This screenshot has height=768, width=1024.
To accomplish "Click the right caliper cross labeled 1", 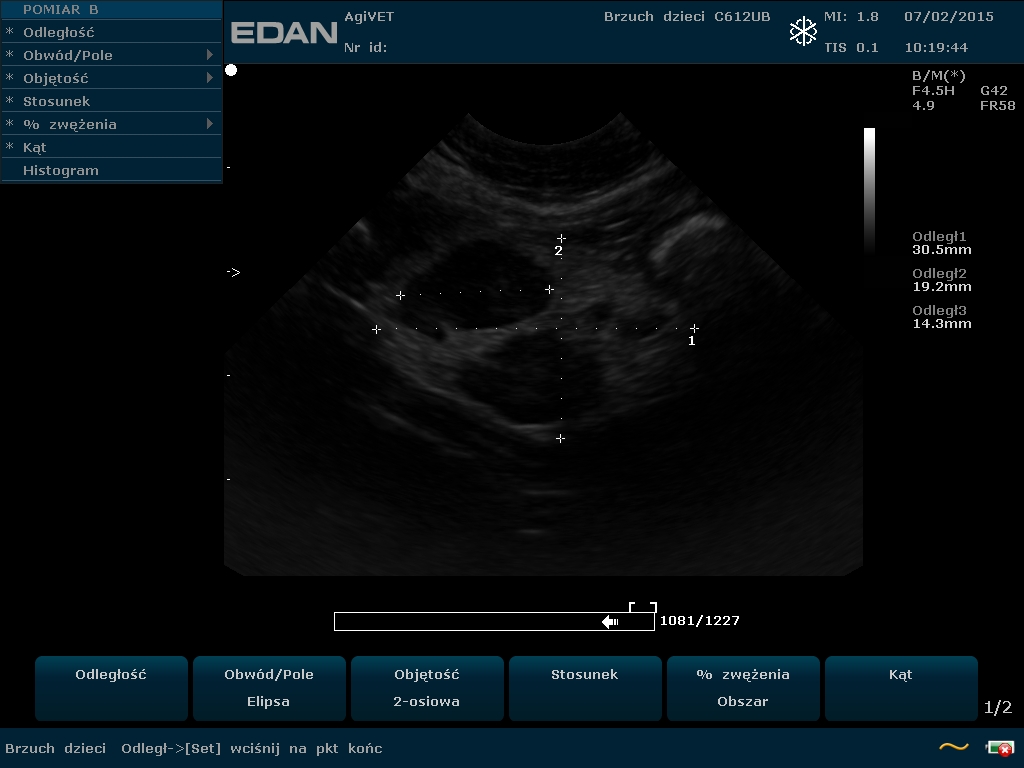I will pos(694,328).
